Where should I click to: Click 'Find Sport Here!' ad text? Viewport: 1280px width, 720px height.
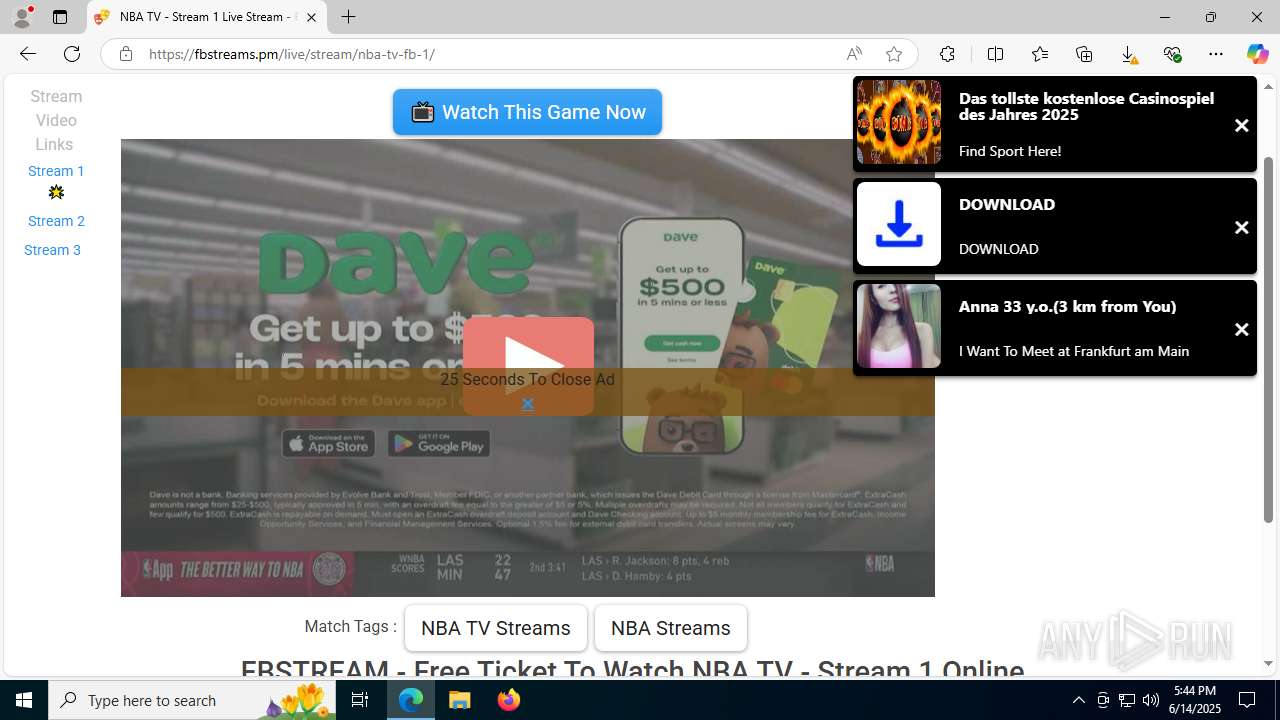[x=1010, y=151]
